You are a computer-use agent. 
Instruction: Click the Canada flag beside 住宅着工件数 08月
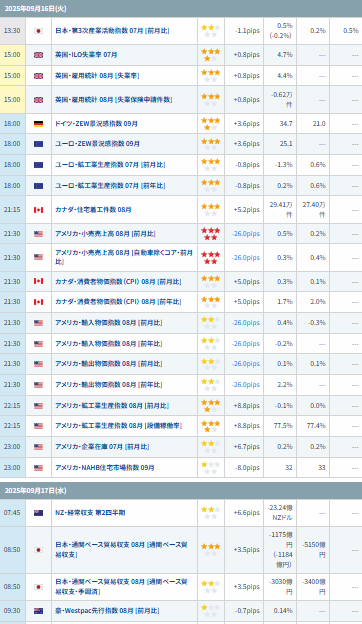(38, 210)
